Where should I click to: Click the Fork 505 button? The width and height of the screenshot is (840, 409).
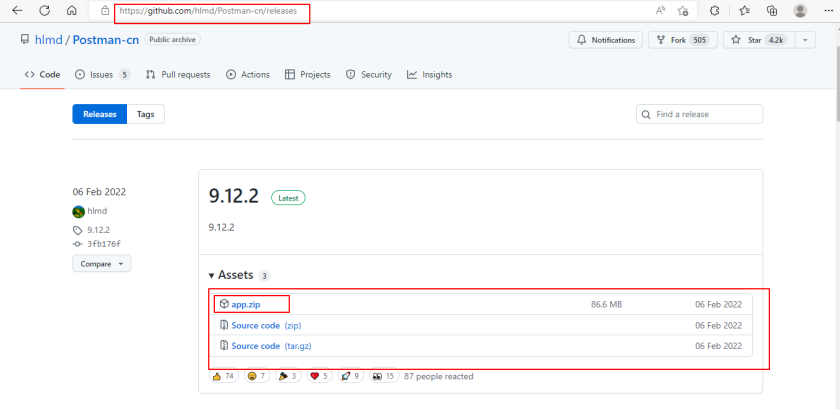682,40
